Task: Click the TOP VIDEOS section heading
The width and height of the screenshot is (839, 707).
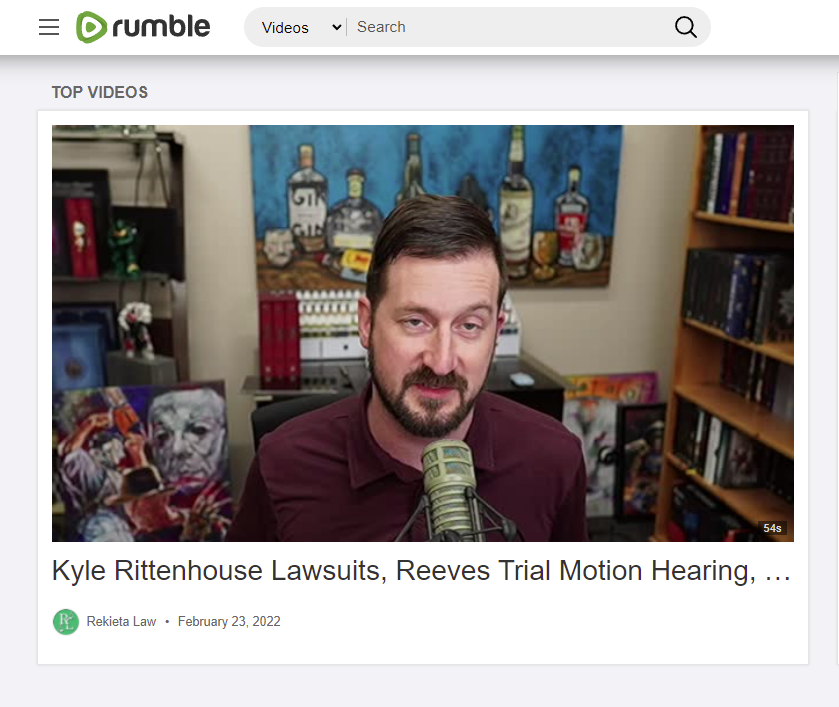Action: (100, 92)
